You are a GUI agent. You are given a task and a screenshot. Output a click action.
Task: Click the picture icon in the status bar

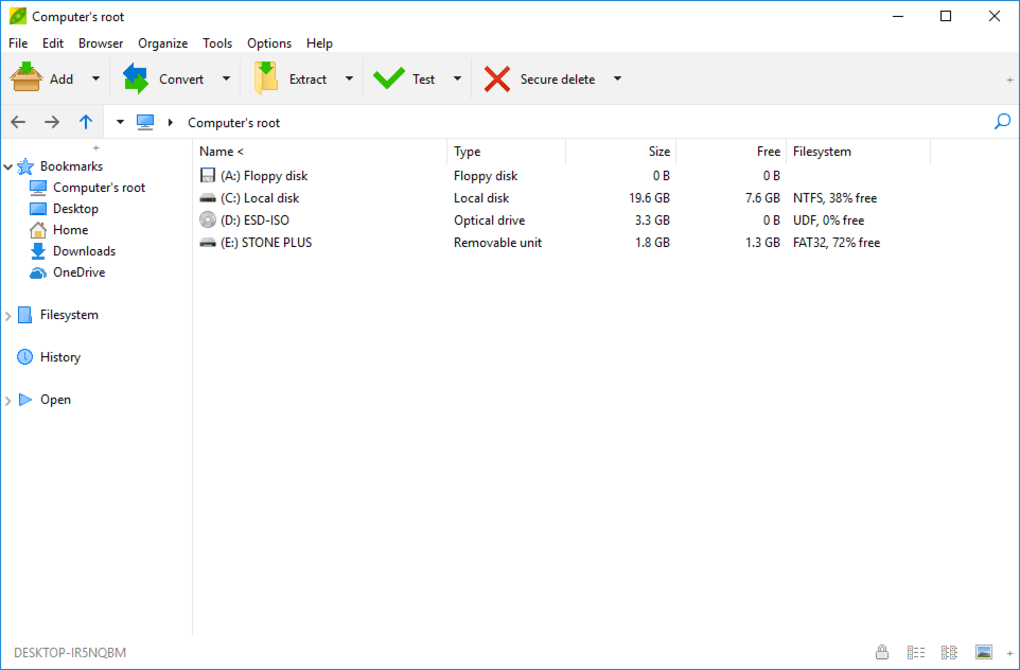(x=983, y=653)
